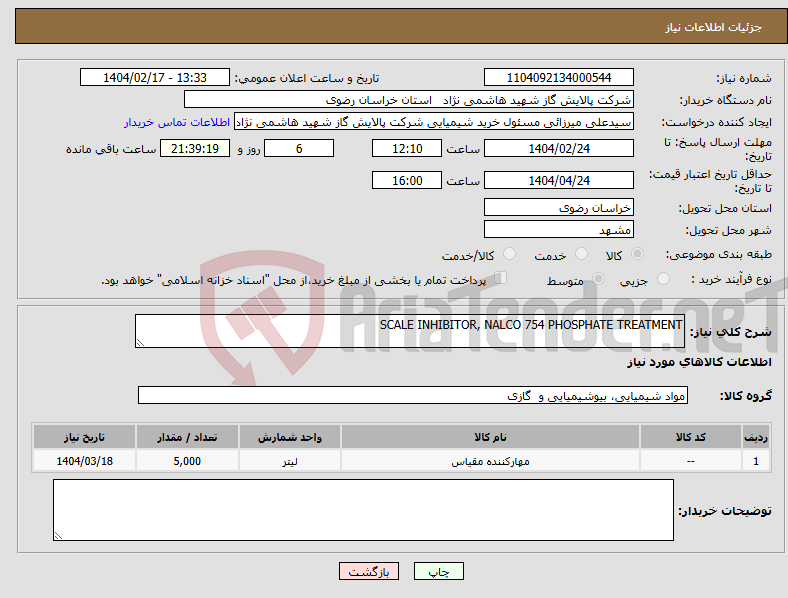Click the کد کالا column header
The height and width of the screenshot is (598, 788).
[x=691, y=437]
